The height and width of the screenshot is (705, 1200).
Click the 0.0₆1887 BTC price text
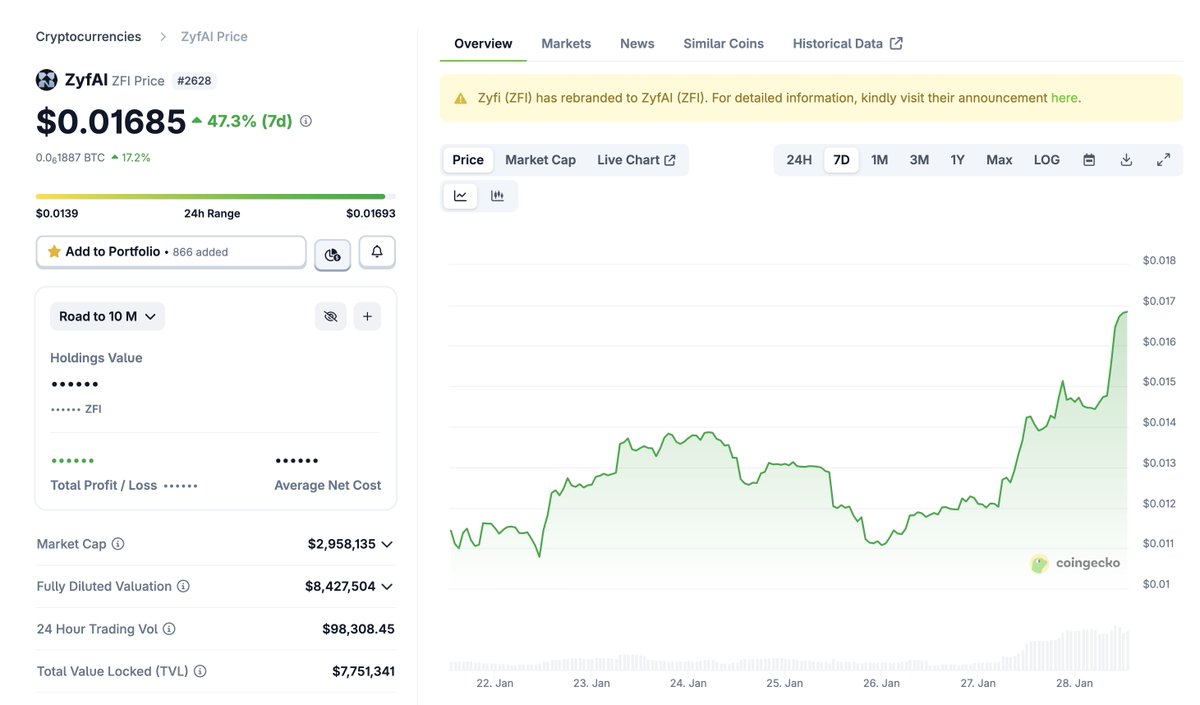70,157
